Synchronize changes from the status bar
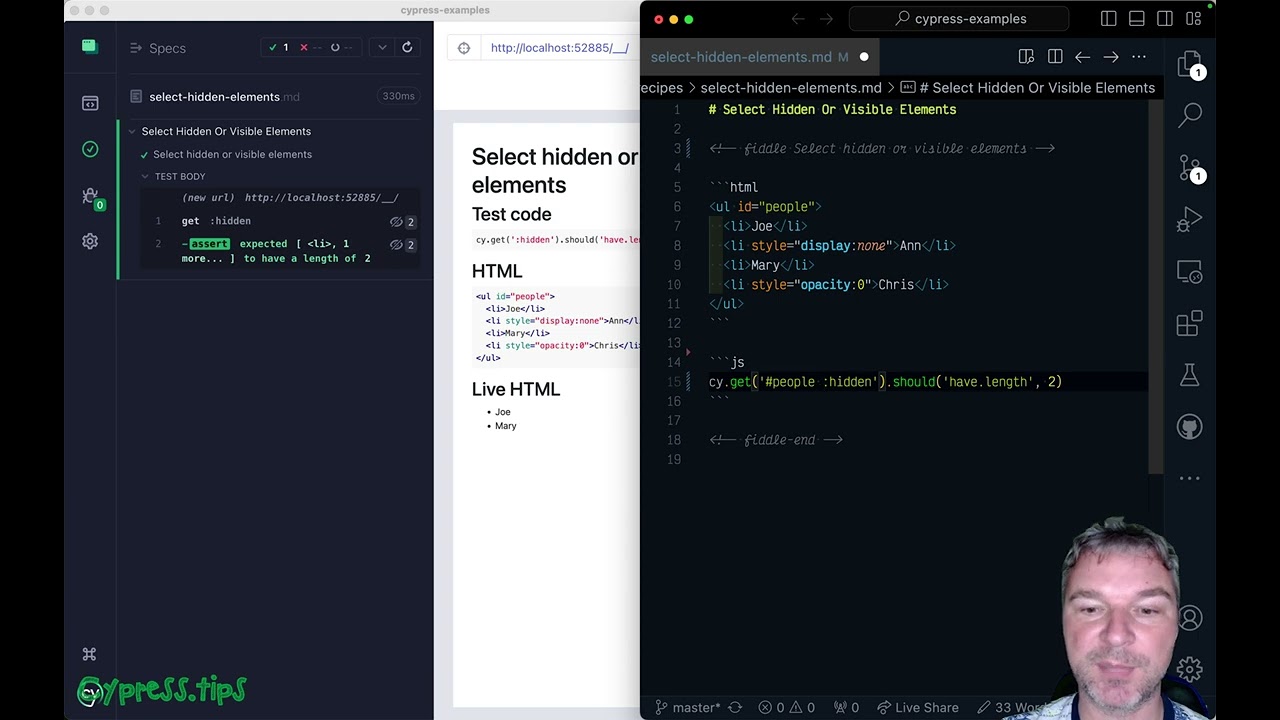Viewport: 1280px width, 720px height. [x=735, y=707]
